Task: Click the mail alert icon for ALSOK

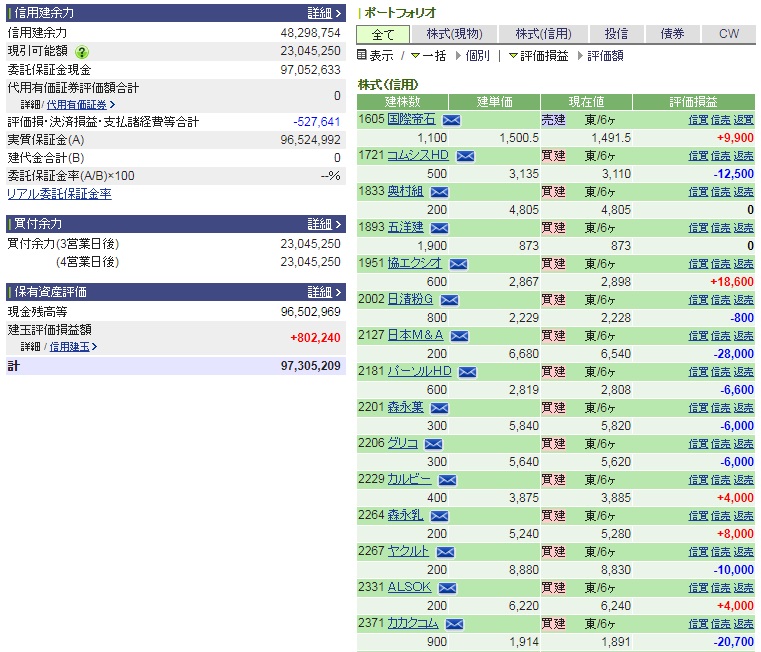Action: pyautogui.click(x=447, y=588)
